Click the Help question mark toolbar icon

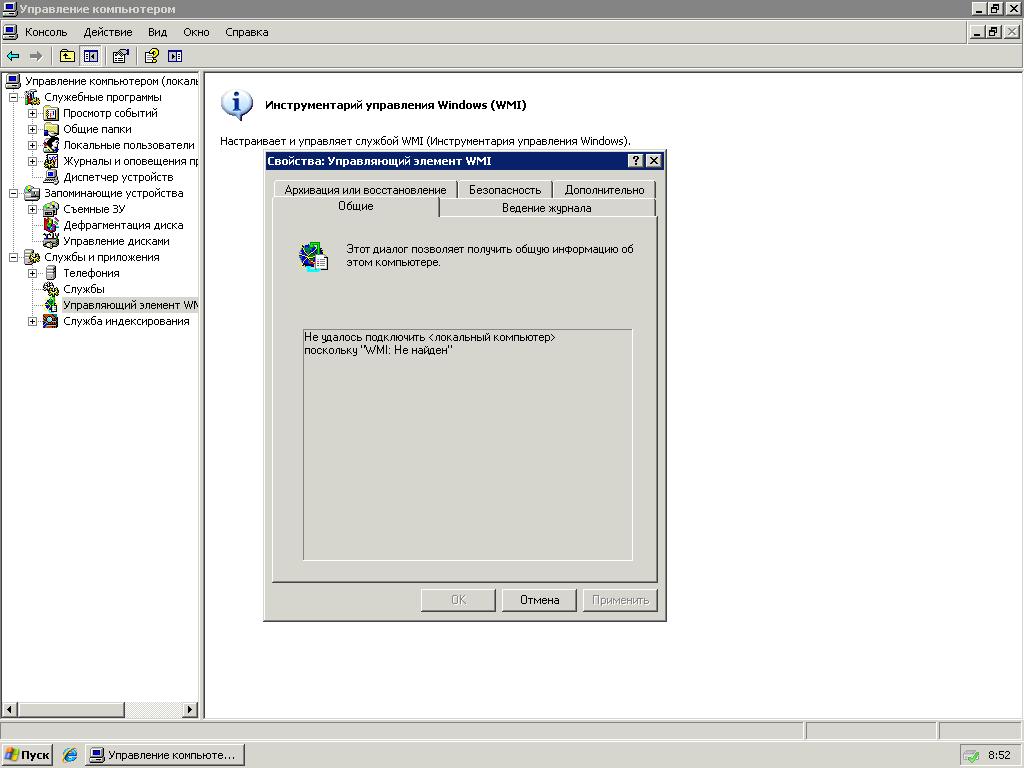(152, 56)
